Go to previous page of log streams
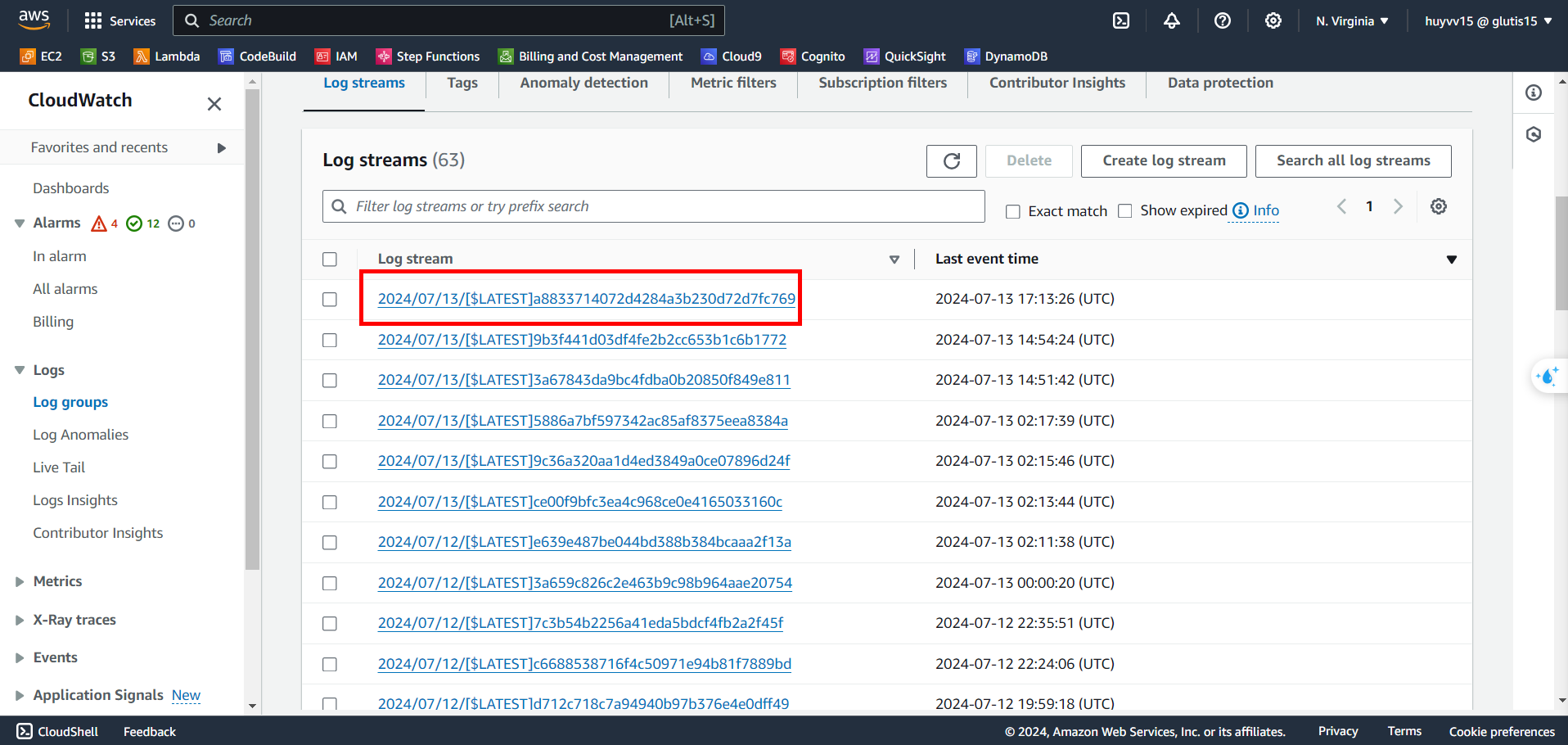Viewport: 1568px width, 745px height. (x=1342, y=206)
